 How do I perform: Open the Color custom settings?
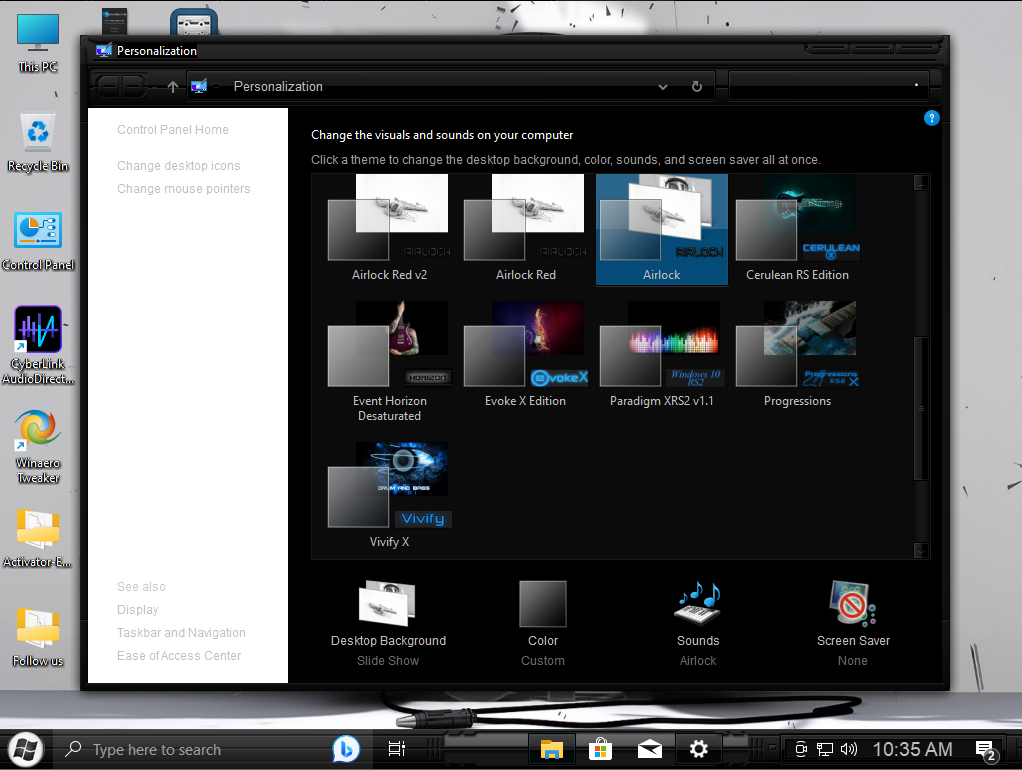coord(543,624)
